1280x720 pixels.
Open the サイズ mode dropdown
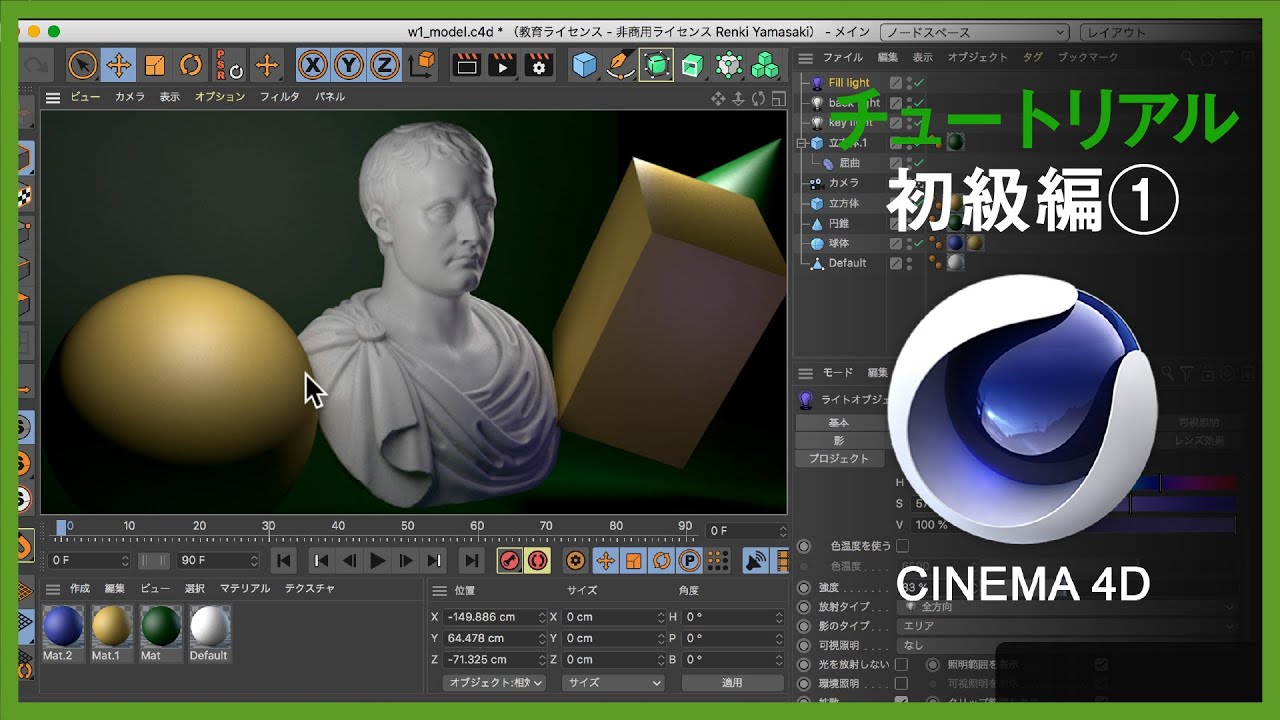pyautogui.click(x=613, y=683)
